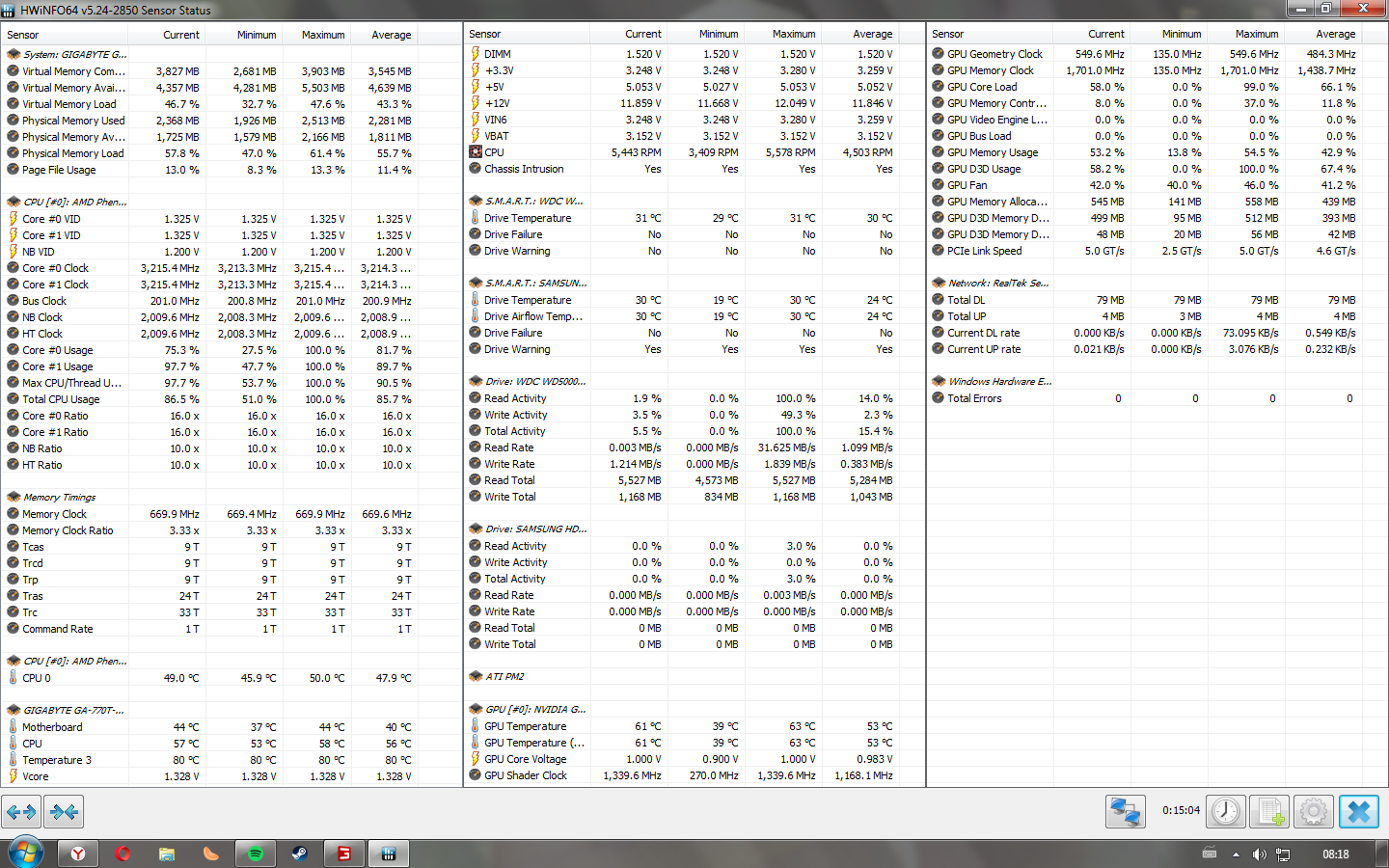Click the keyboard icon in the system tray
1389x868 pixels.
point(1210,854)
